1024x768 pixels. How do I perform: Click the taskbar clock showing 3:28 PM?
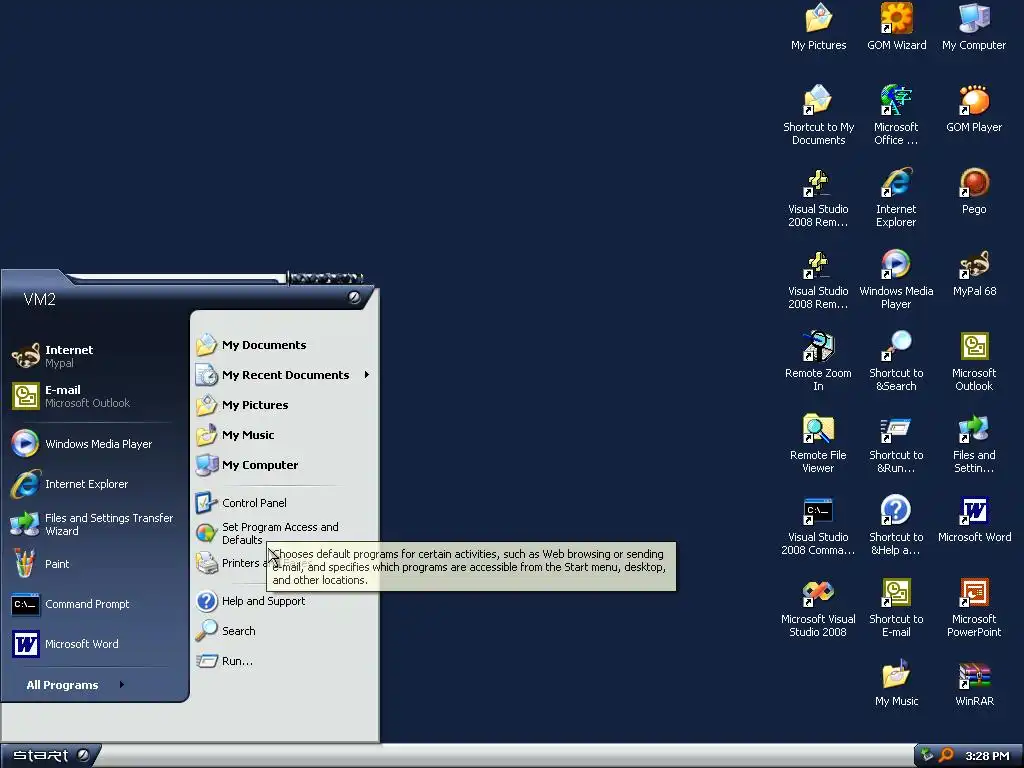pos(987,756)
